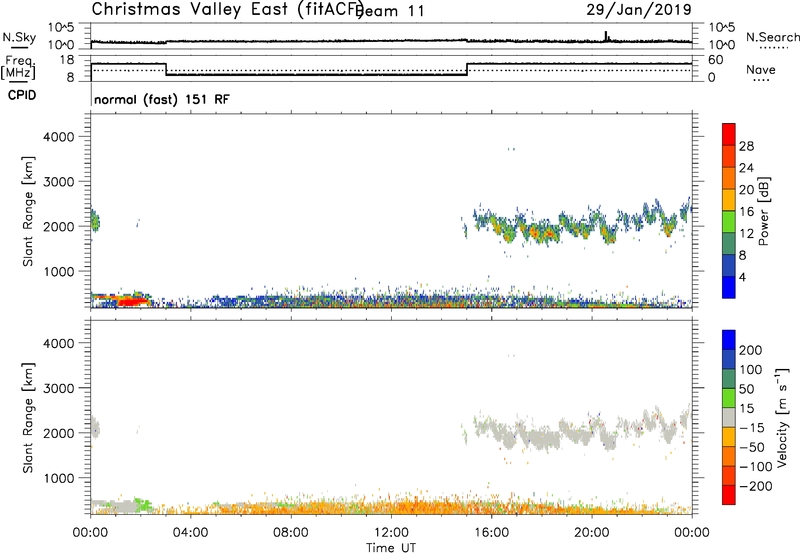Screen dimensions: 800x554
Task: Click the 'CPID' label
Action: coord(22,95)
